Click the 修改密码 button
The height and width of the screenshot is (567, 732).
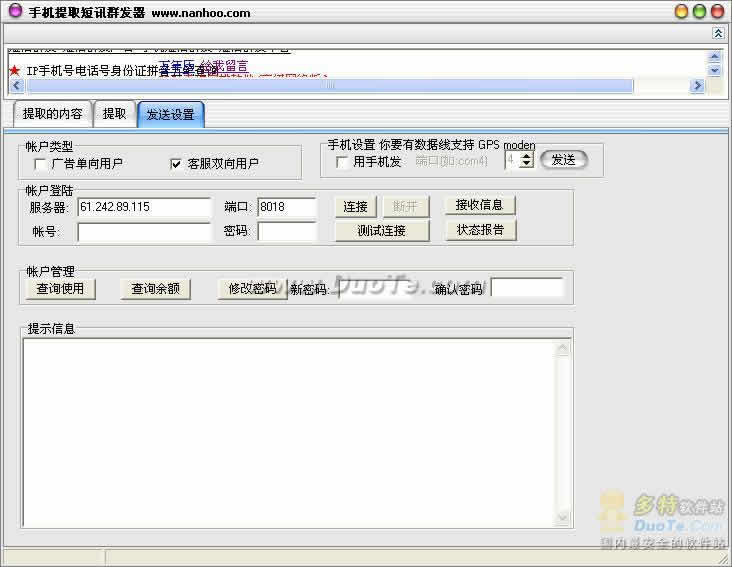click(x=253, y=289)
